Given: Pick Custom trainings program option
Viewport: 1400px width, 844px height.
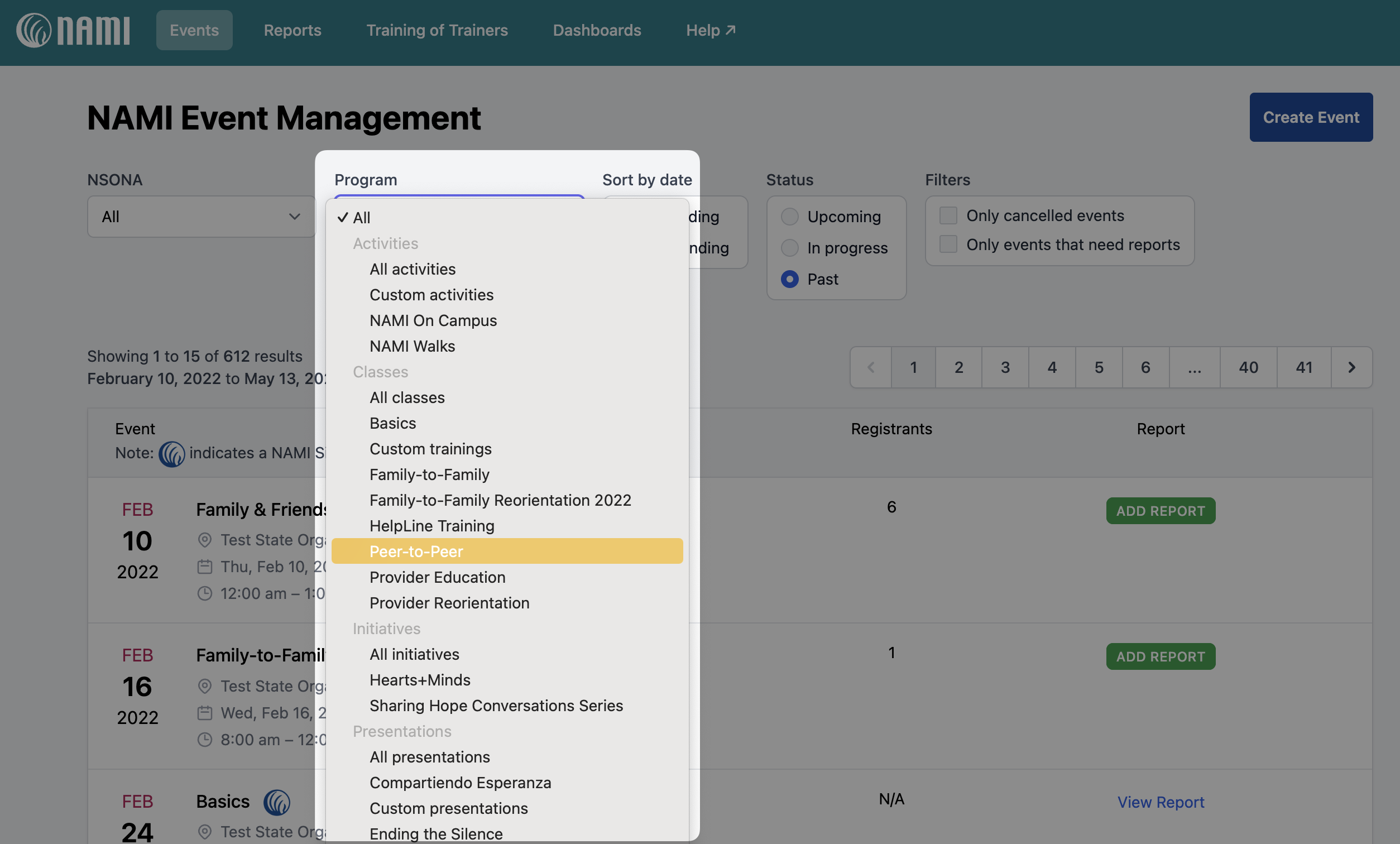Looking at the screenshot, I should (x=507, y=449).
